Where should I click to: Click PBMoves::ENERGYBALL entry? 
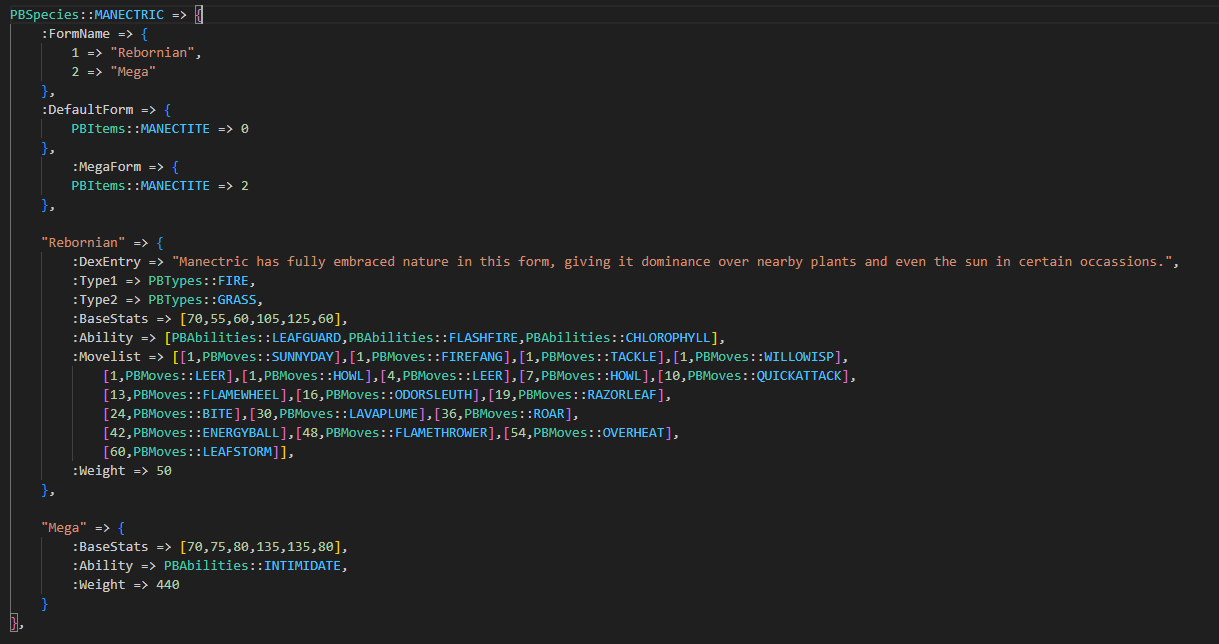[x=194, y=433]
